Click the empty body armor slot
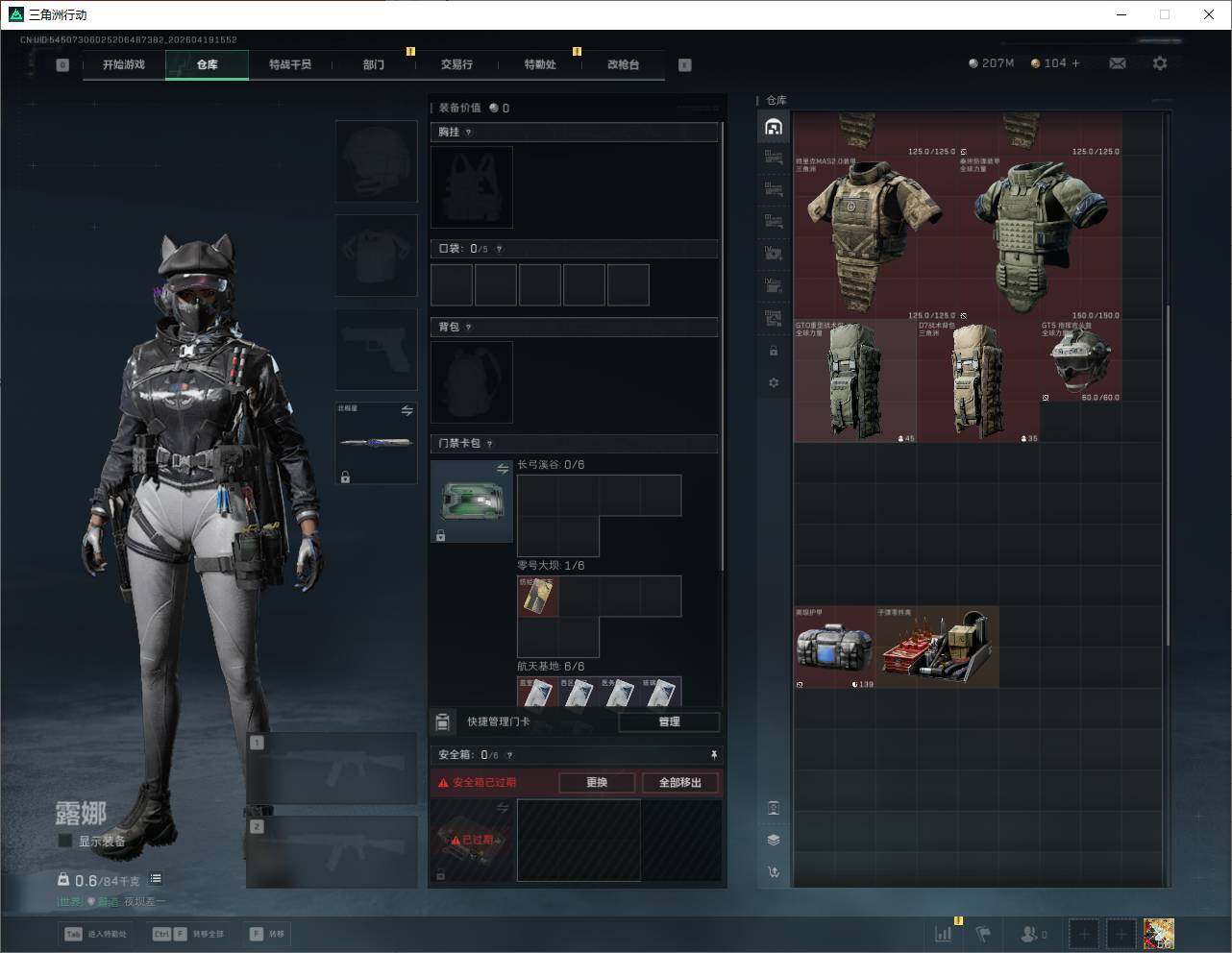 [377, 256]
